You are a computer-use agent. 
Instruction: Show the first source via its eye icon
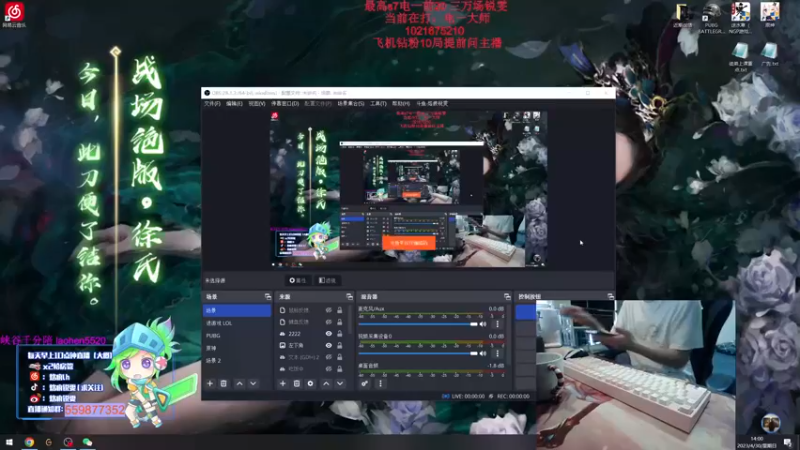pyautogui.click(x=329, y=310)
